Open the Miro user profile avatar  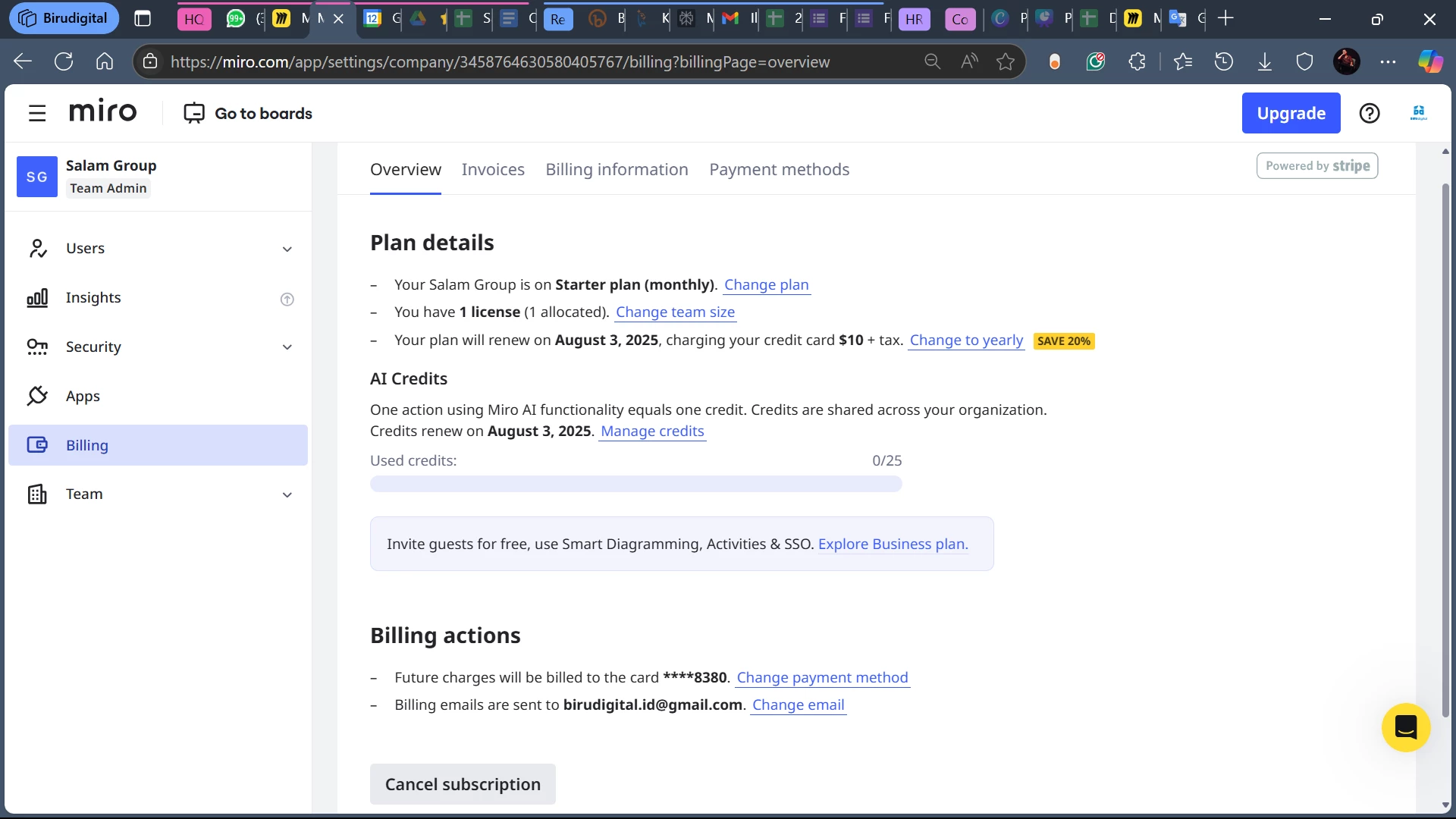(1418, 113)
